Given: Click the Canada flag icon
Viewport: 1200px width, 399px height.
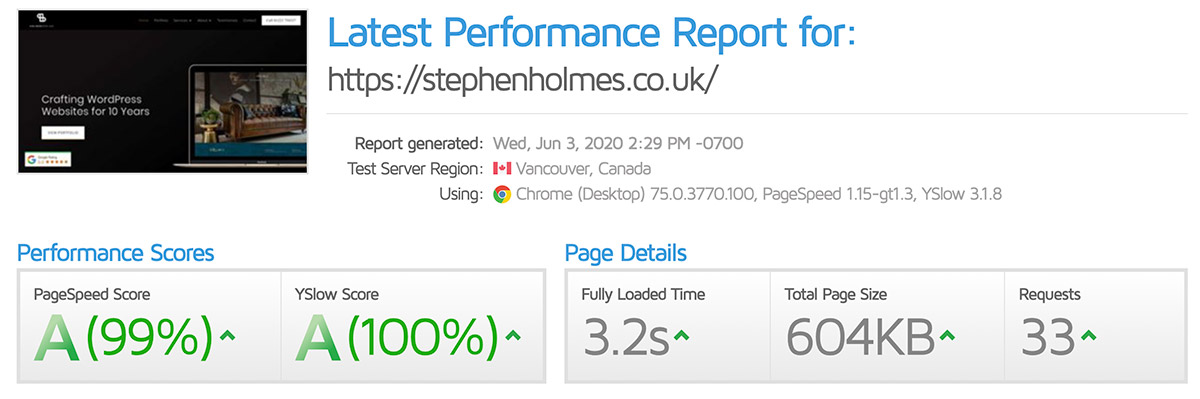Looking at the screenshot, I should tap(502, 168).
